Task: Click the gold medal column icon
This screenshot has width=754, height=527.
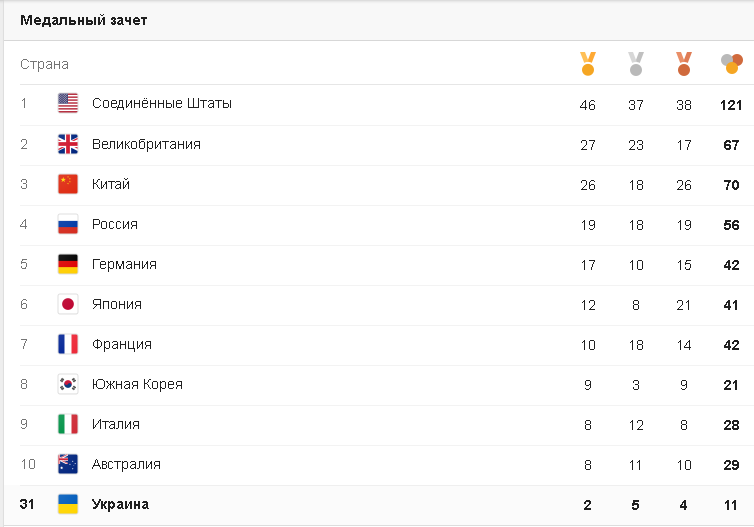Action: (x=587, y=64)
